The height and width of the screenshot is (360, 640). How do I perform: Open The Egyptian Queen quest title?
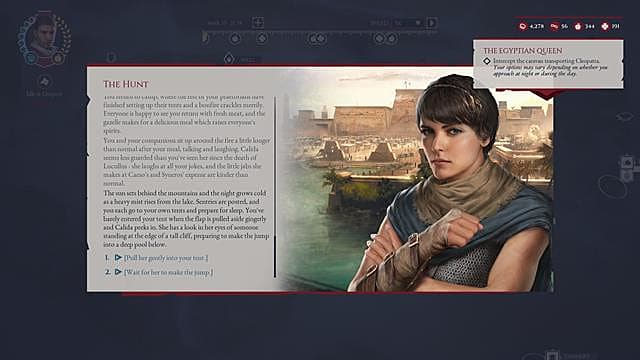[x=522, y=51]
